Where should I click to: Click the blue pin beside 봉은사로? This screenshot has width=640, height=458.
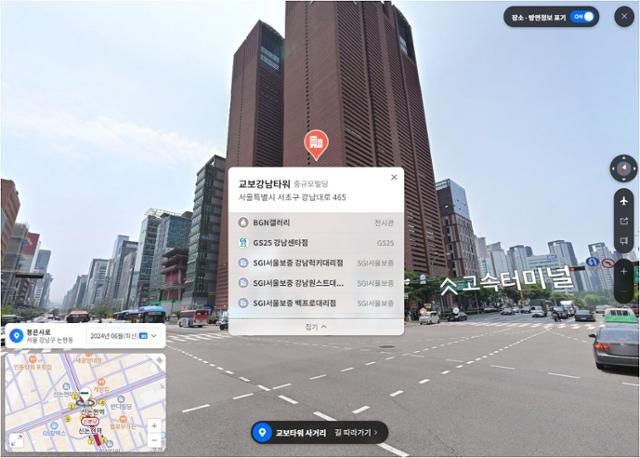[16, 336]
